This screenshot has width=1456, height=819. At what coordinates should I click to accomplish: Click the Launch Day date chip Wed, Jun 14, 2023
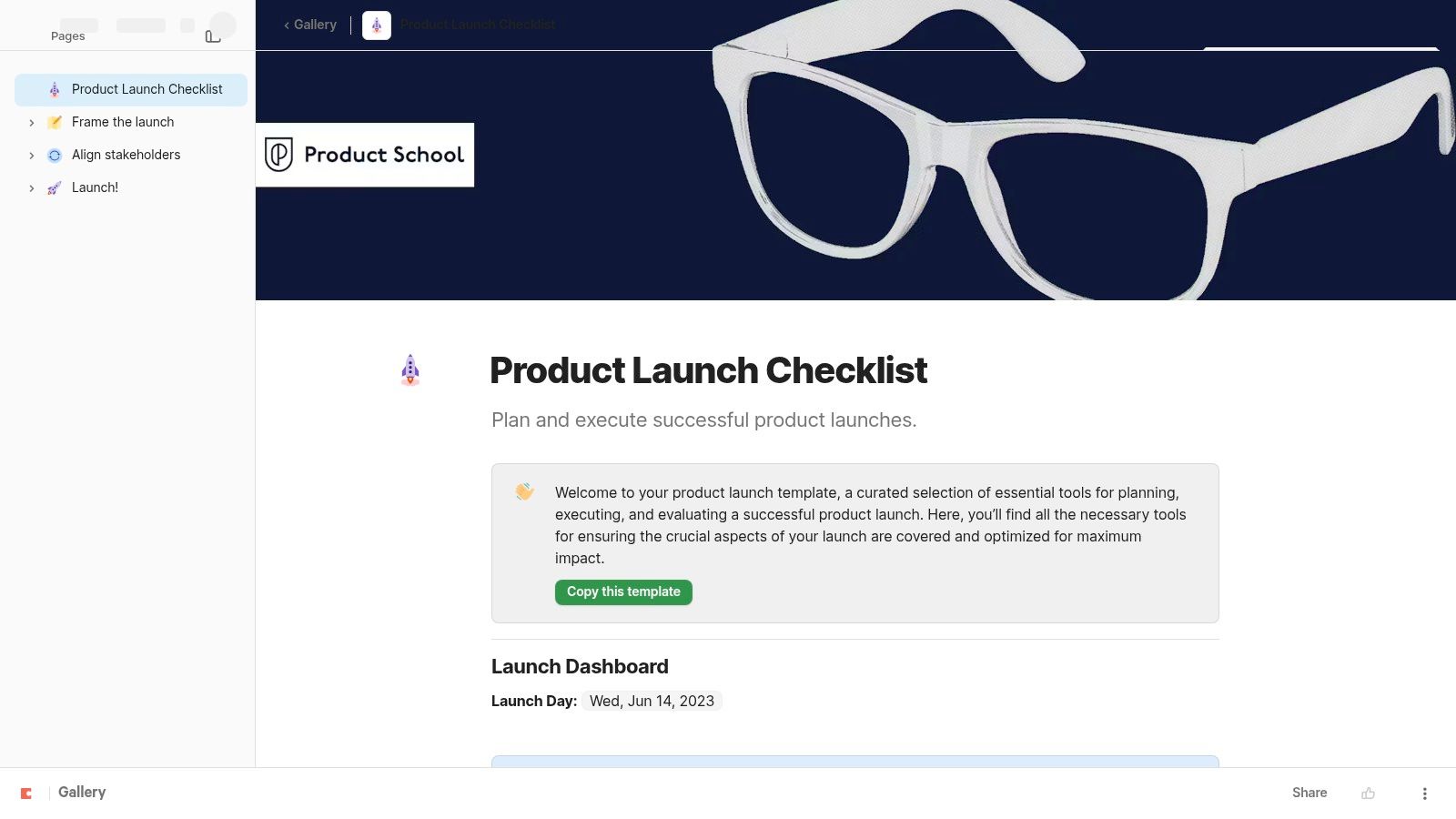pyautogui.click(x=652, y=700)
